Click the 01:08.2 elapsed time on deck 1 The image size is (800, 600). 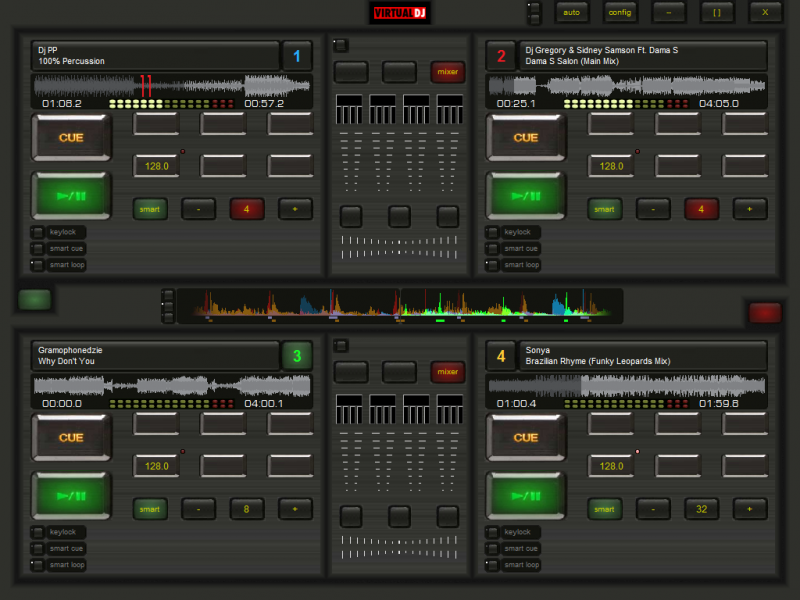[x=62, y=104]
